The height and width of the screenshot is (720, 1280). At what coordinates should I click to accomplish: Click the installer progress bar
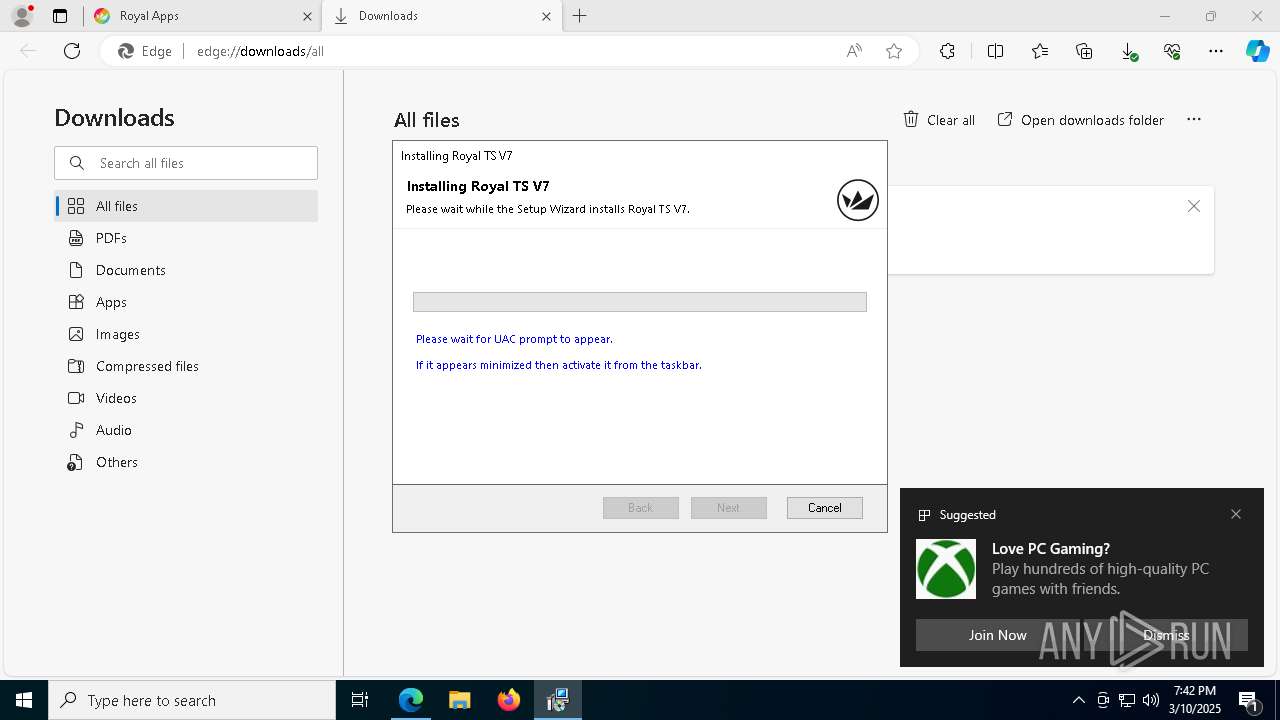(640, 302)
